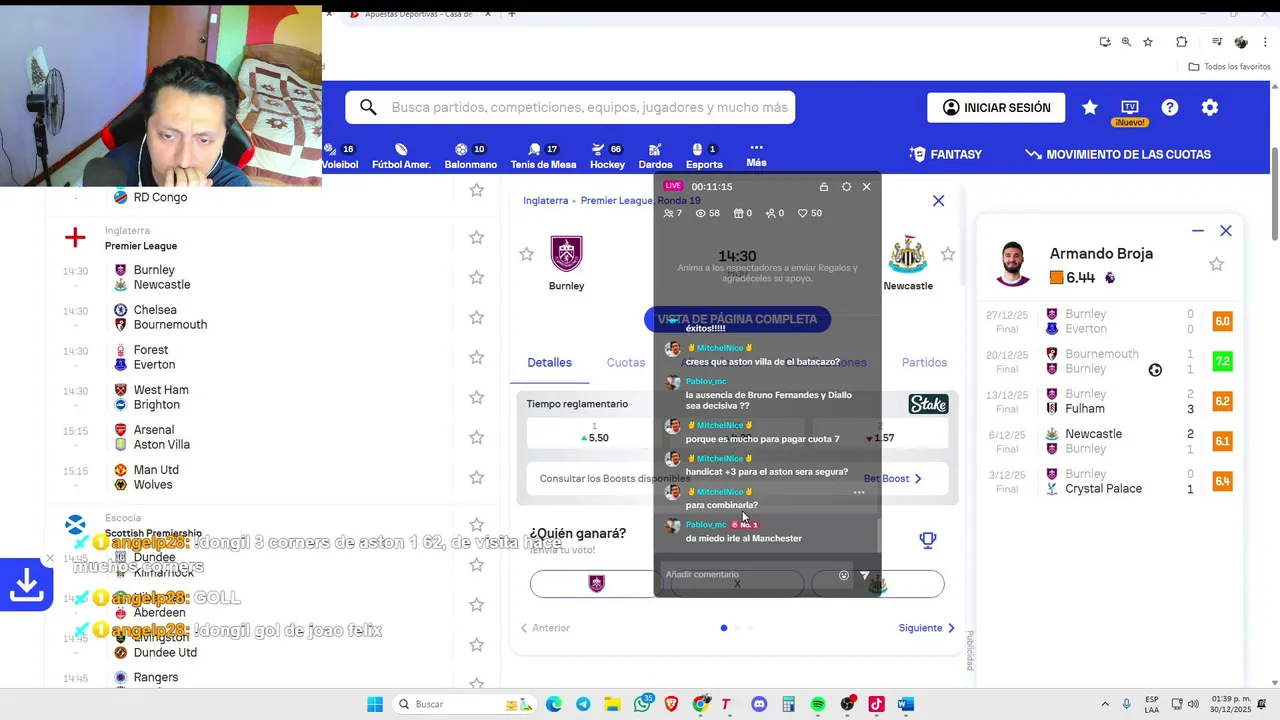Image resolution: width=1280 pixels, height=720 pixels.
Task: Select the Fútbol Amer. sport icon
Action: pos(401,156)
